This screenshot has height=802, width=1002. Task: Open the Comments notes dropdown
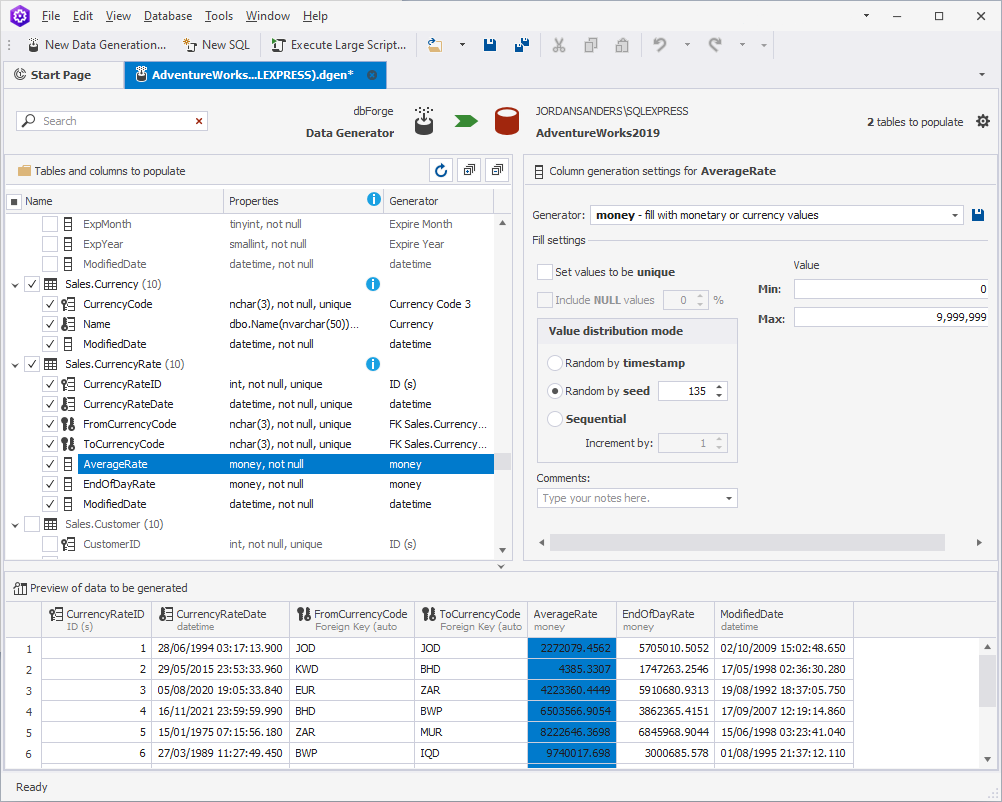tap(728, 498)
